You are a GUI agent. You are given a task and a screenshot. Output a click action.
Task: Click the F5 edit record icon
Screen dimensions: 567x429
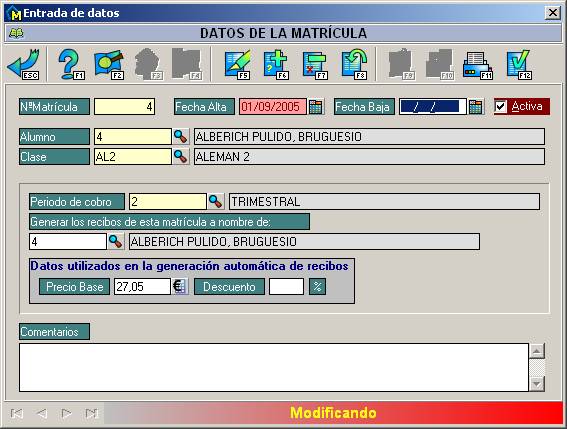click(238, 64)
